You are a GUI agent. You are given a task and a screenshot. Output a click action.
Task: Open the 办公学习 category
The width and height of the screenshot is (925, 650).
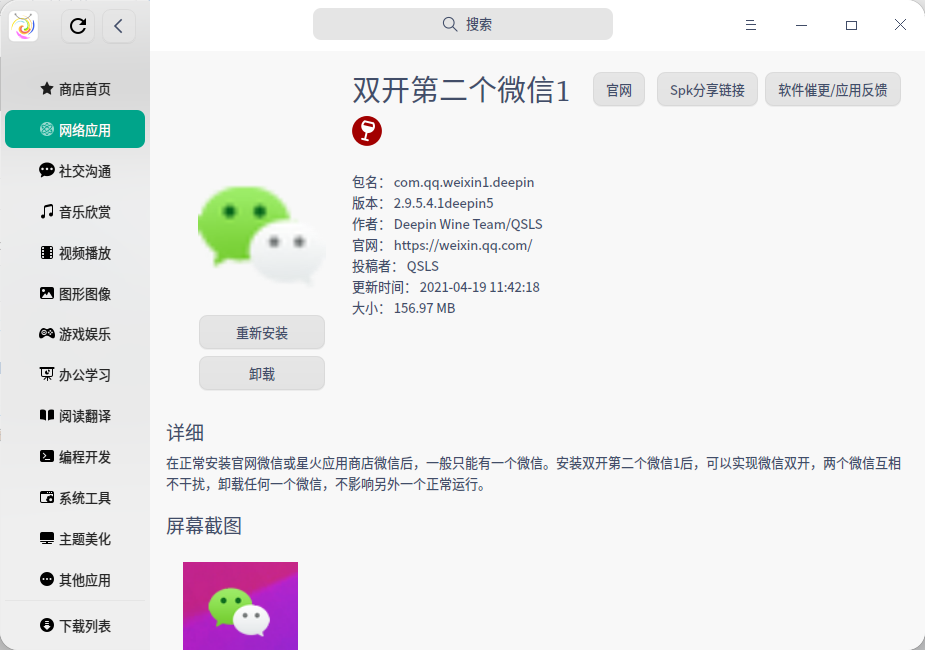click(75, 375)
